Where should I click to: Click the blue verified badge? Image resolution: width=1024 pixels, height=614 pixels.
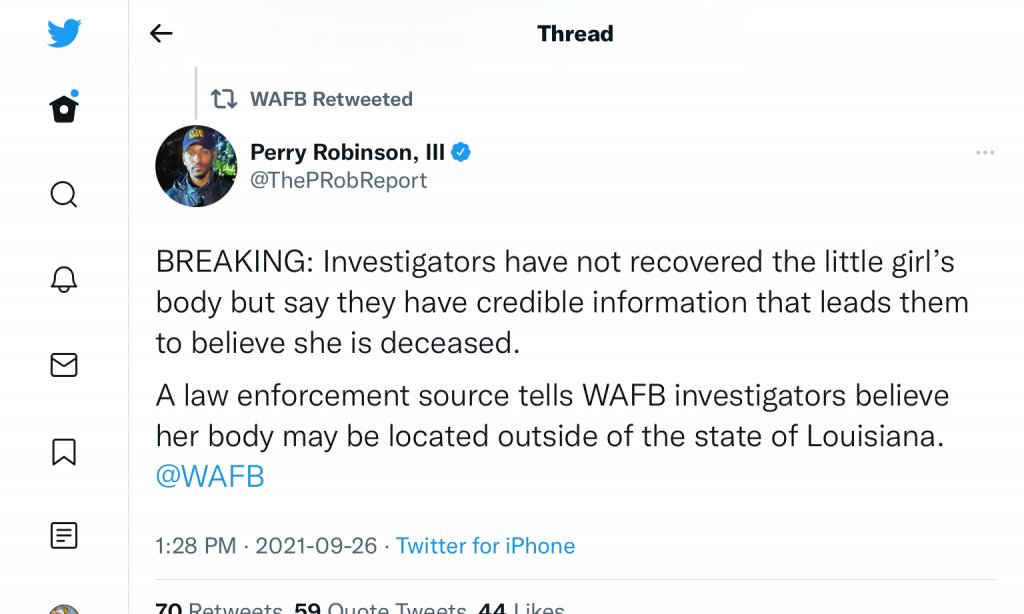(x=461, y=152)
